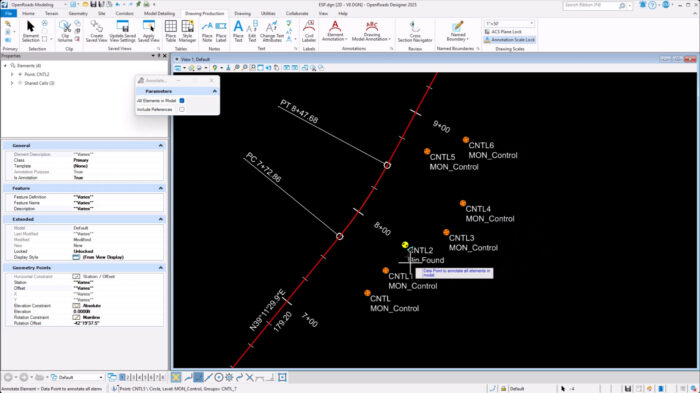Switch to the Terrain ribbon tab
Screen dimensions: 700x393
pos(51,14)
